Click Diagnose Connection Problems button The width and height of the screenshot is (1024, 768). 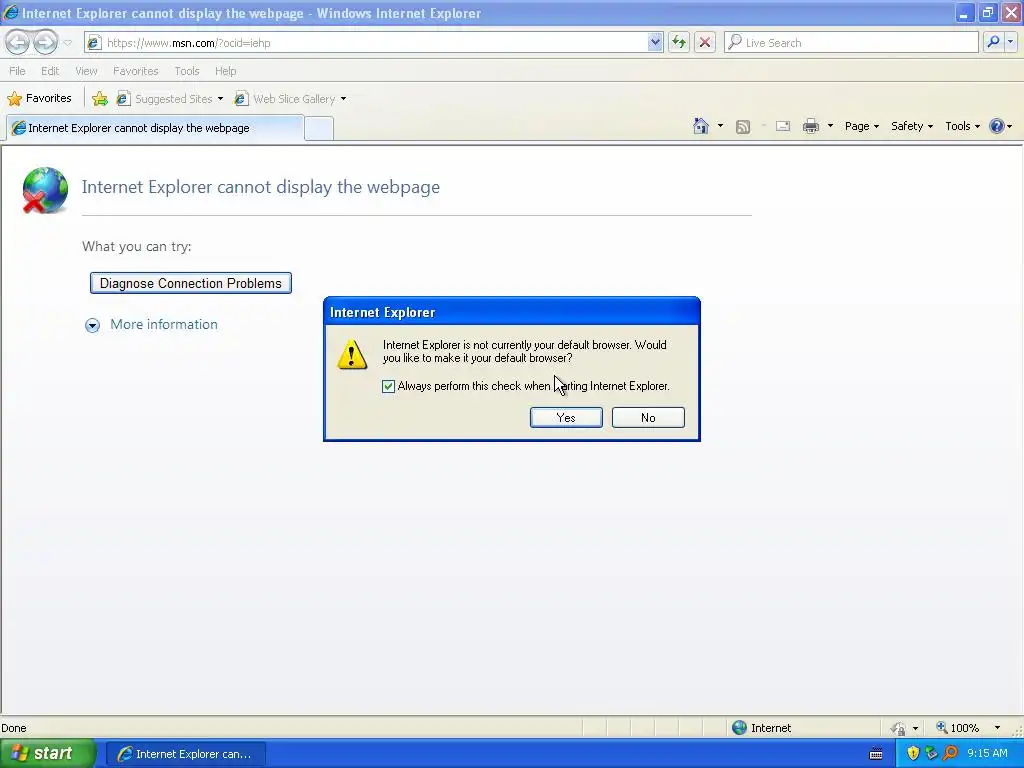(x=191, y=283)
